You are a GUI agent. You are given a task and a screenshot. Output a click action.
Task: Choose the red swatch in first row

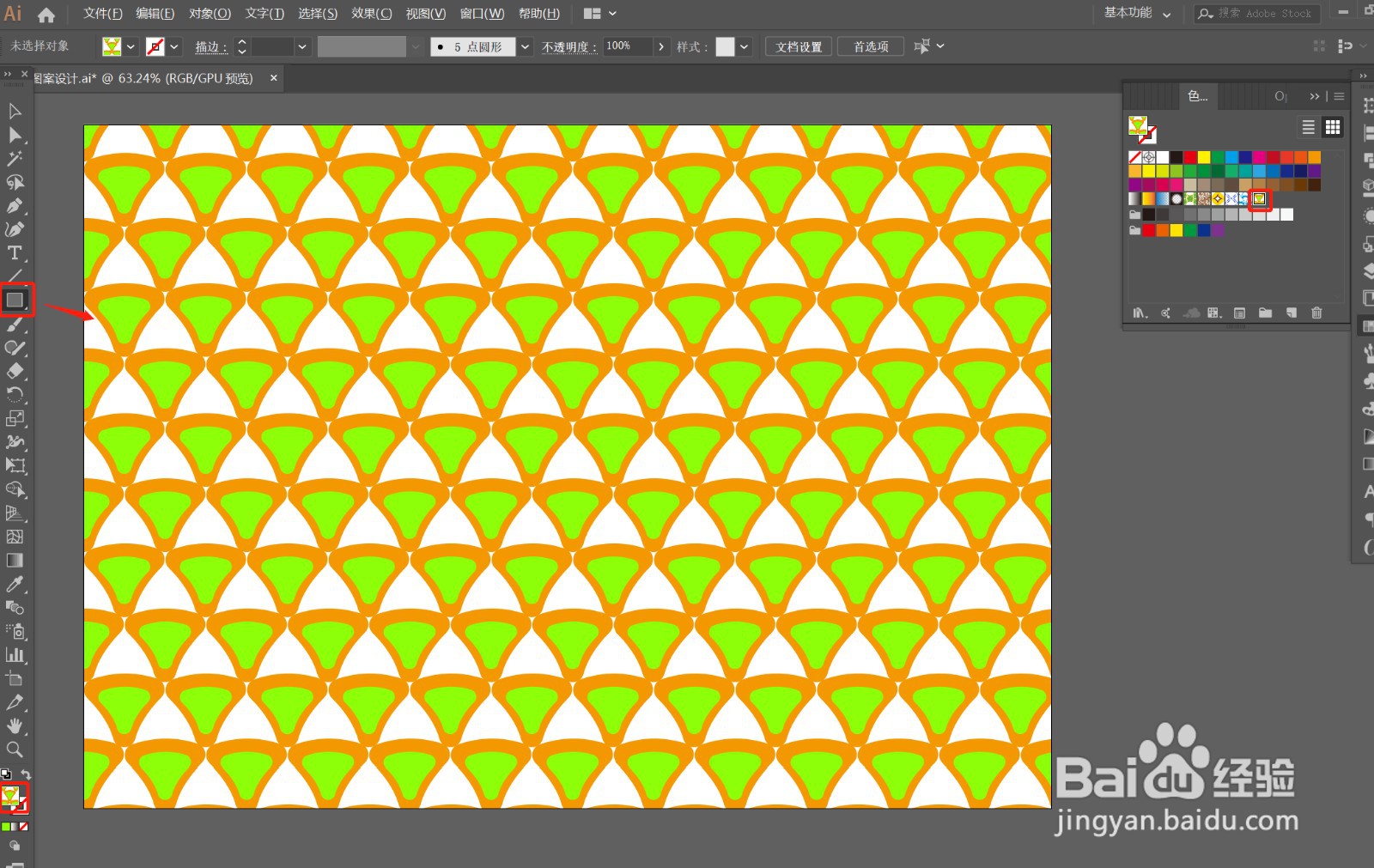coord(1189,157)
